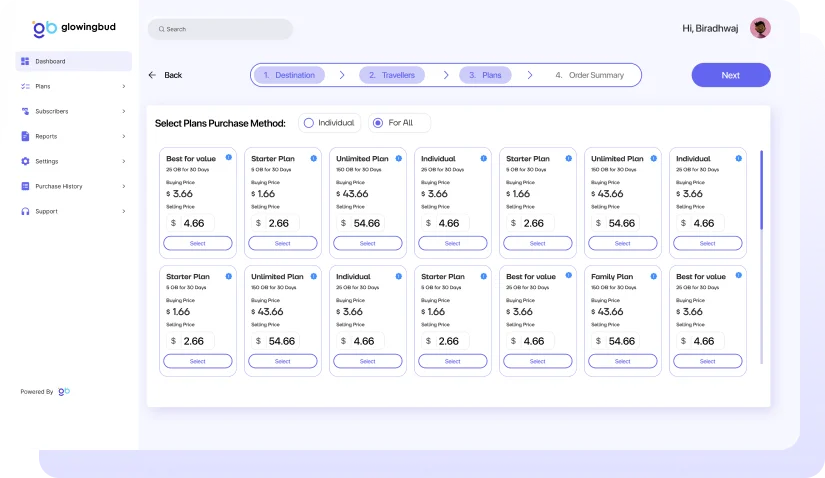Click the Search input field

221,29
